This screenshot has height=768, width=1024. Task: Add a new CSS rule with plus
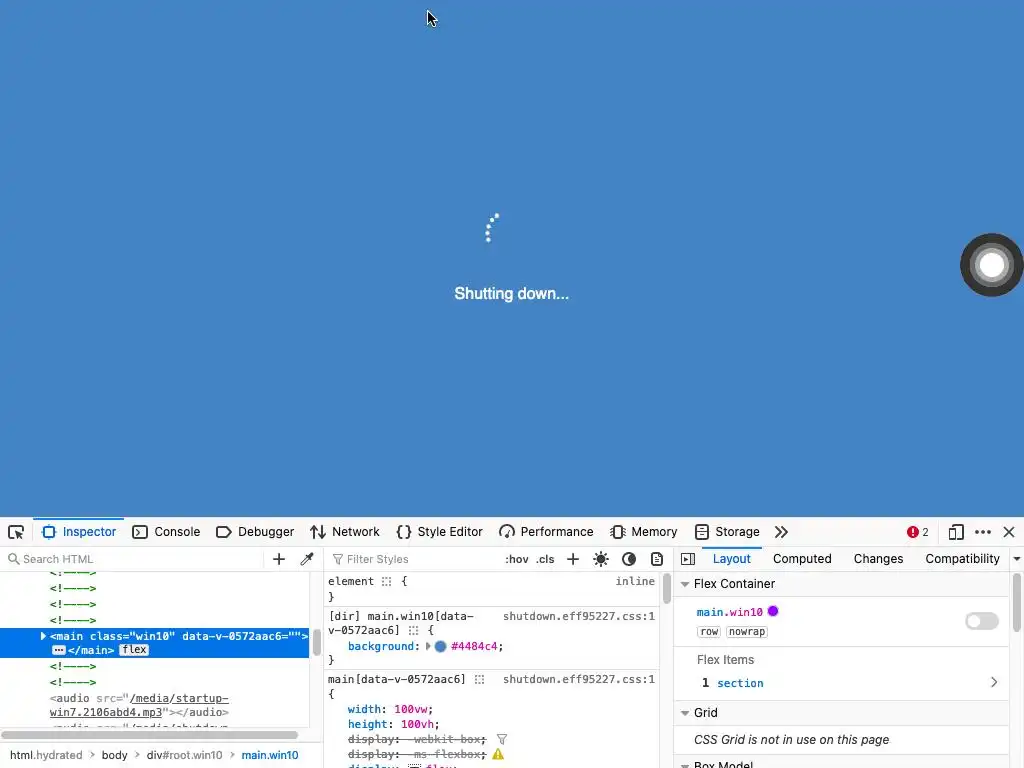(x=573, y=559)
